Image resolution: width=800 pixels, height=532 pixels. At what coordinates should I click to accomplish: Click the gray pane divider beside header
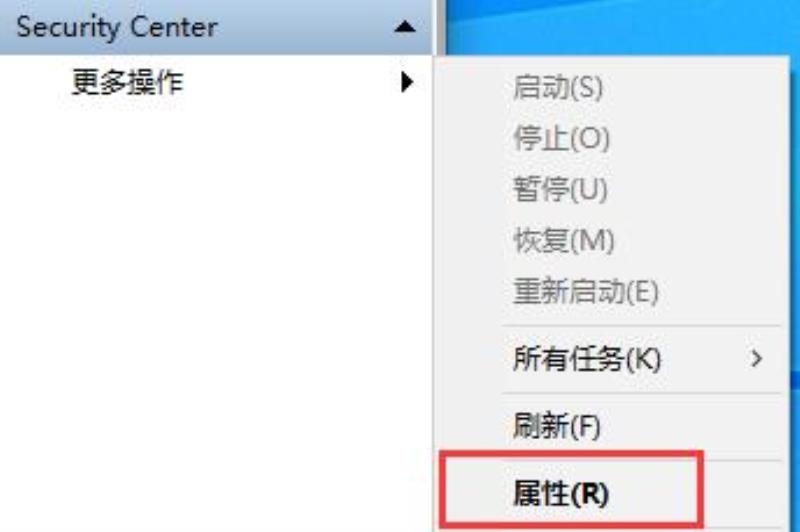pyautogui.click(x=439, y=27)
